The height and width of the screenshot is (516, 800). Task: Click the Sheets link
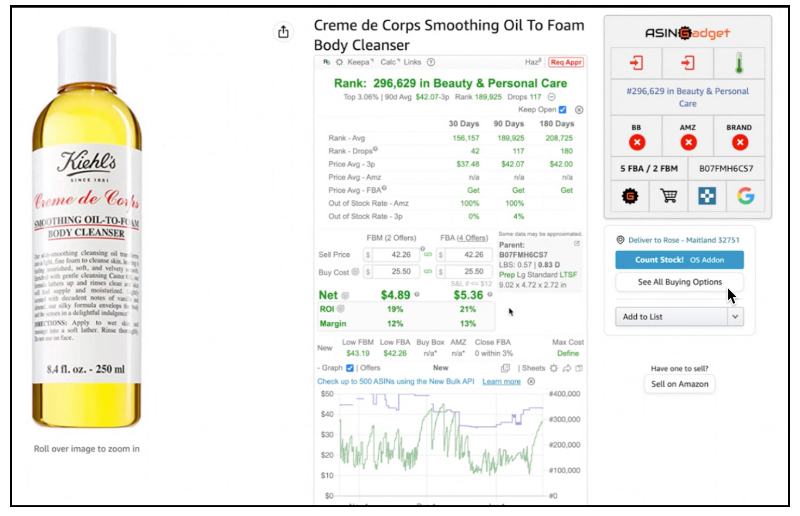[x=534, y=368]
